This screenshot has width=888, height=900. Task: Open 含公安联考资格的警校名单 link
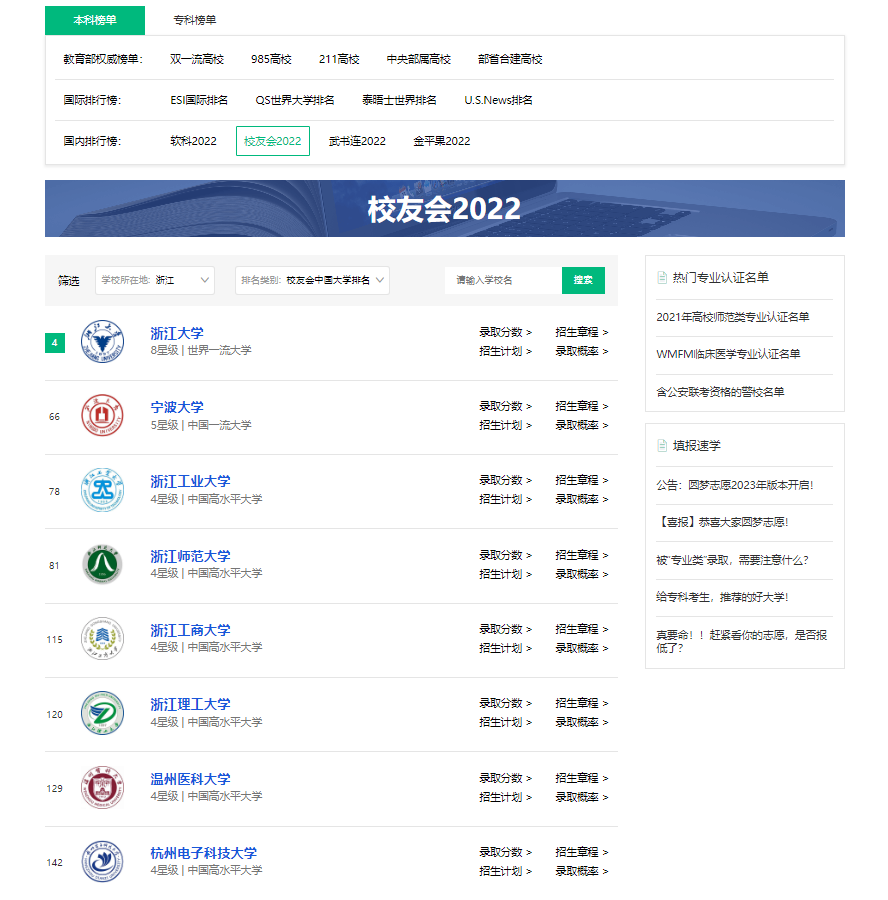pyautogui.click(x=720, y=392)
